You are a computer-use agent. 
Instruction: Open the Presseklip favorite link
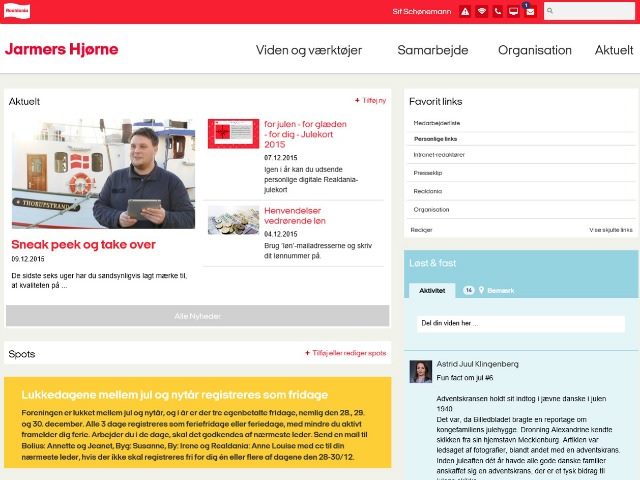427,173
